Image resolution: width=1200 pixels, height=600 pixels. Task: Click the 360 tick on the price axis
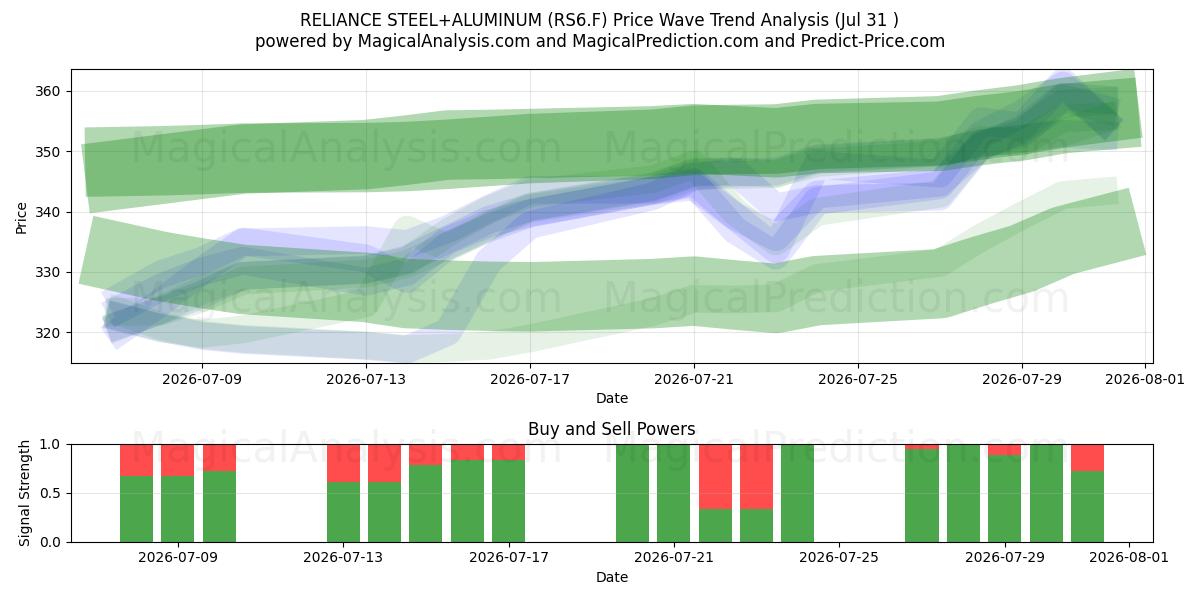(49, 91)
